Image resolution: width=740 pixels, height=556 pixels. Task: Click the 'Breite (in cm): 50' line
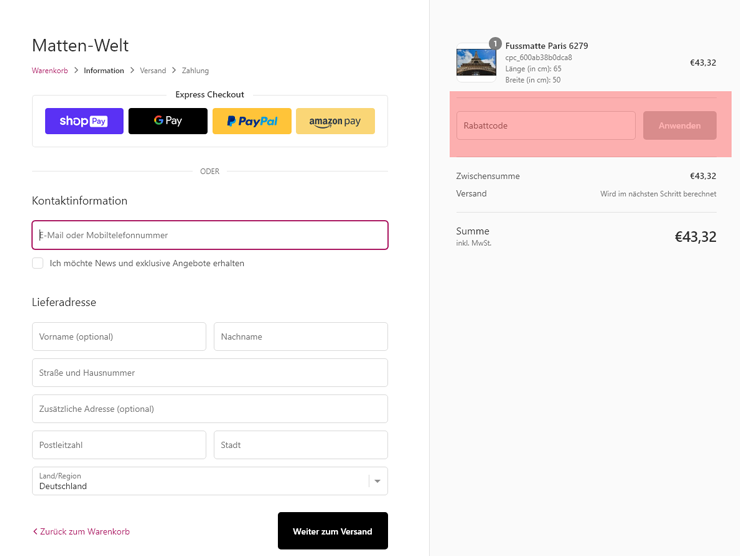[533, 80]
